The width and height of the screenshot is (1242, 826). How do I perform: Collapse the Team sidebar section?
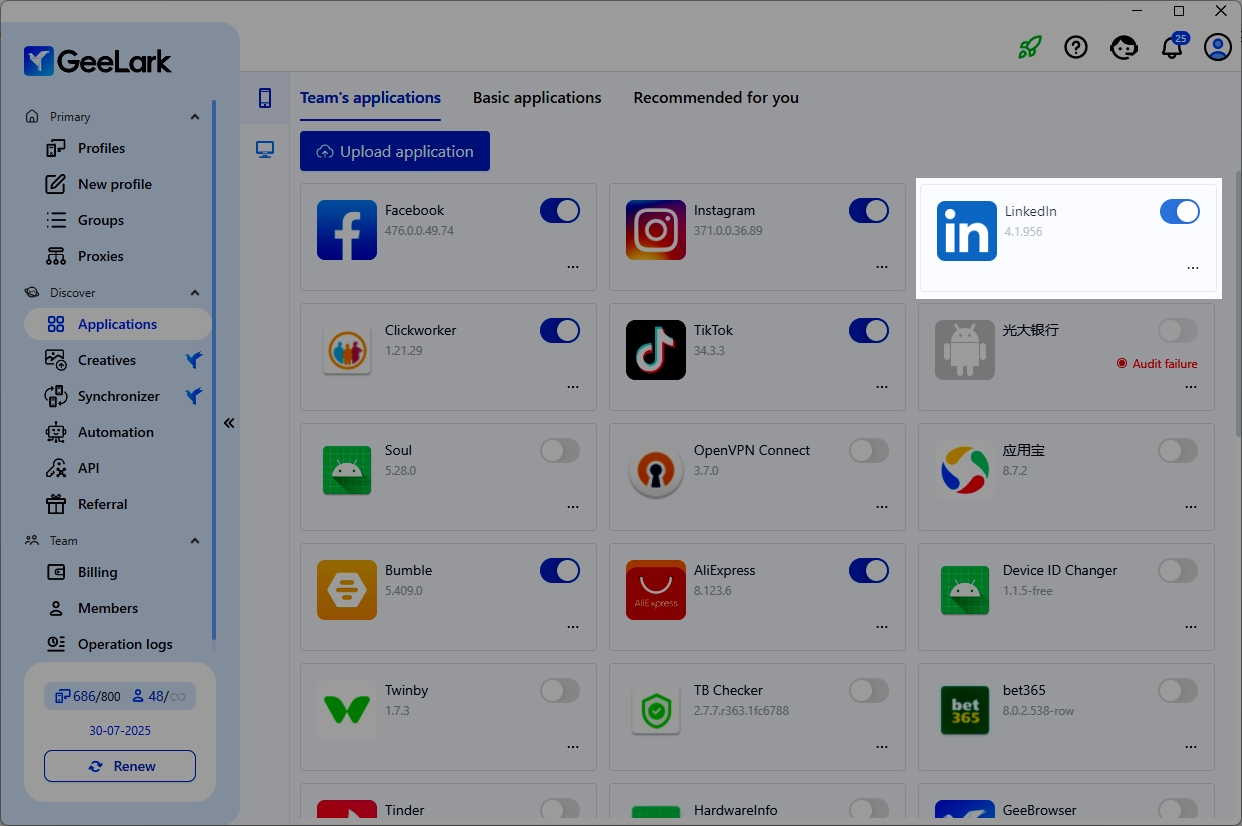point(194,541)
